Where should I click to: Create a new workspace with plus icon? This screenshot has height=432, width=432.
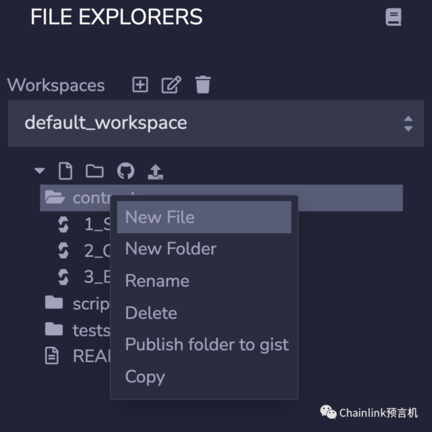click(140, 85)
